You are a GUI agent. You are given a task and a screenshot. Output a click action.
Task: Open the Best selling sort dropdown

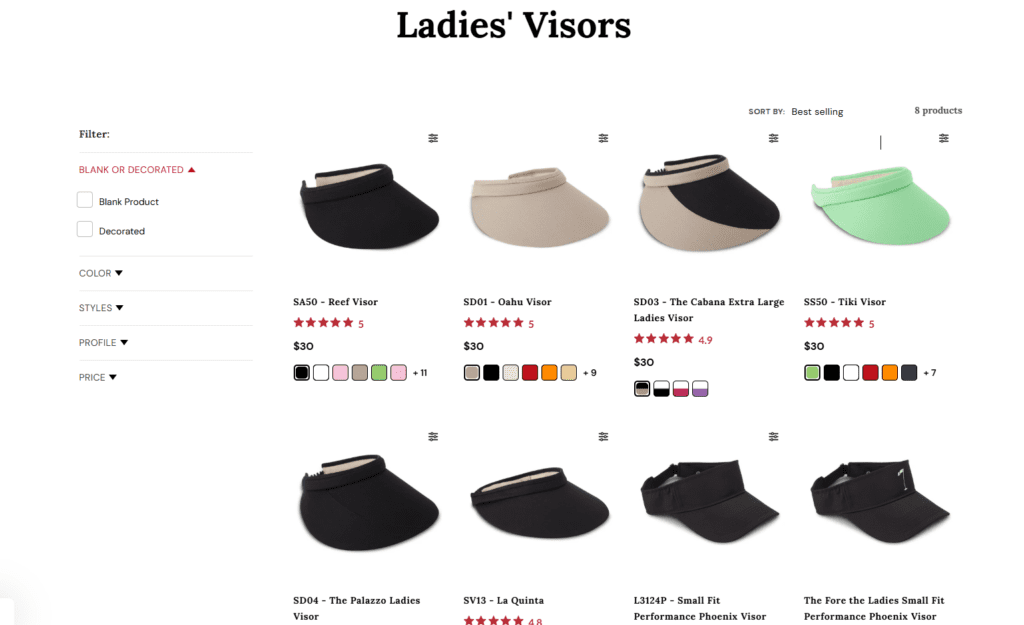click(x=817, y=112)
